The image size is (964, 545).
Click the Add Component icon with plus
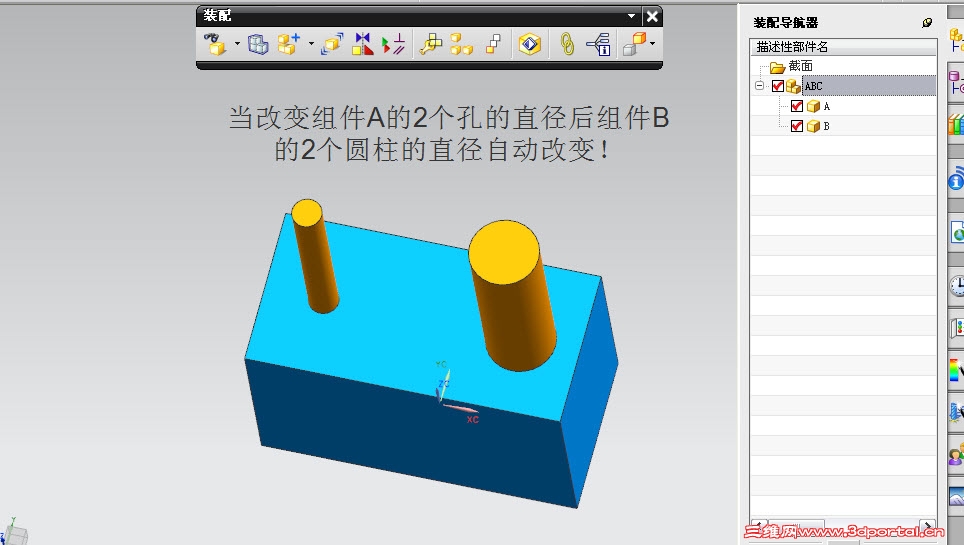point(288,44)
